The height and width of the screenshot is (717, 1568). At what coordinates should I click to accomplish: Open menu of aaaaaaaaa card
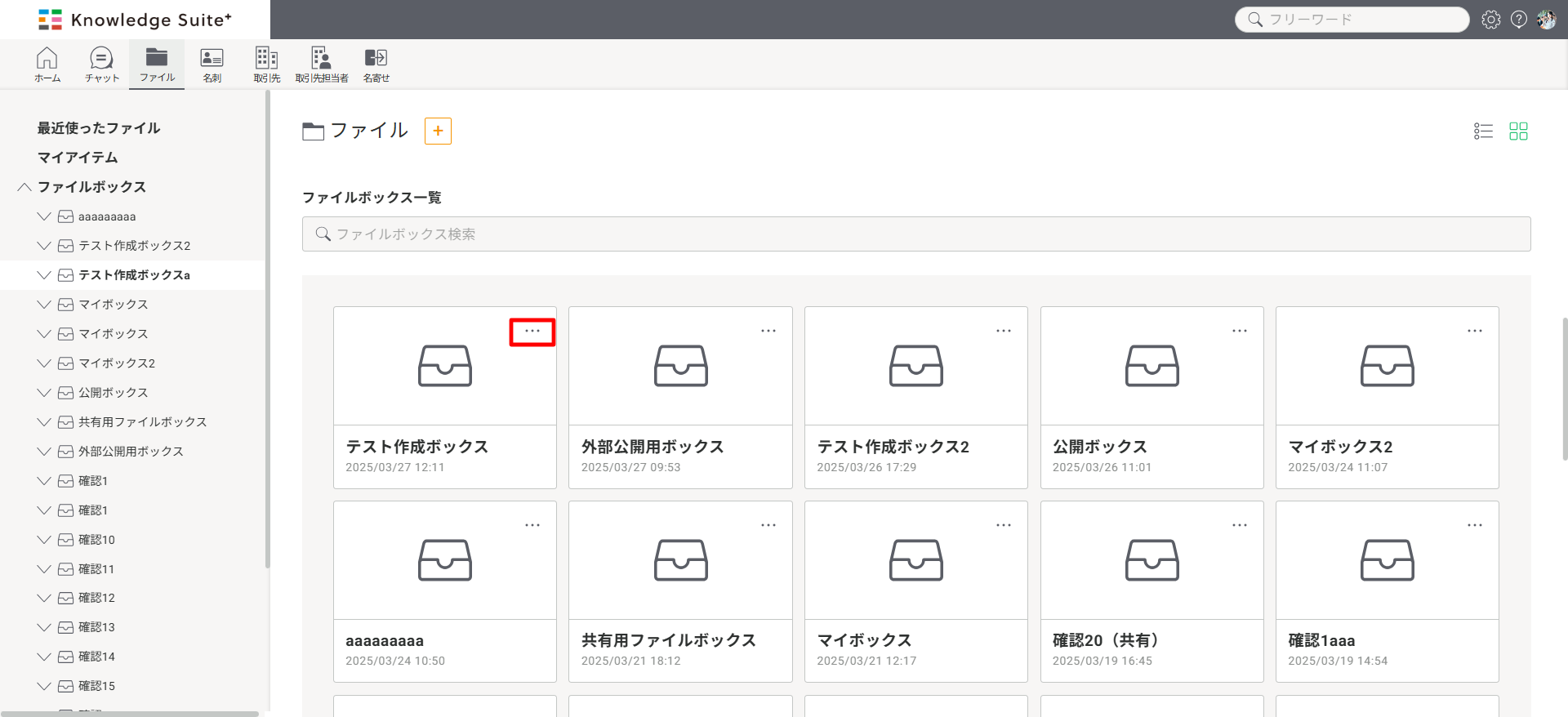532,525
